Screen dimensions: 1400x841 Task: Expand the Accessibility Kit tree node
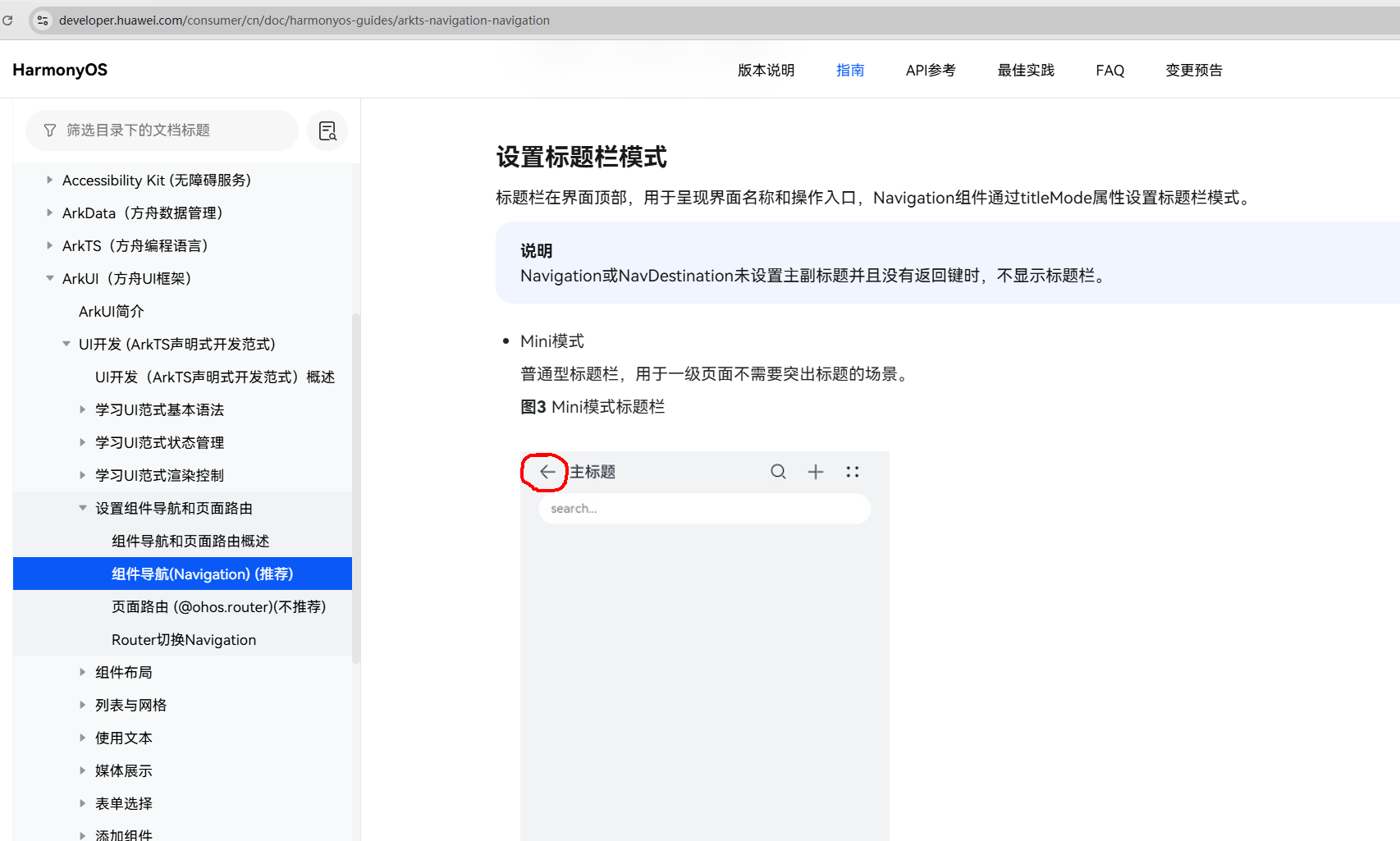click(x=49, y=180)
